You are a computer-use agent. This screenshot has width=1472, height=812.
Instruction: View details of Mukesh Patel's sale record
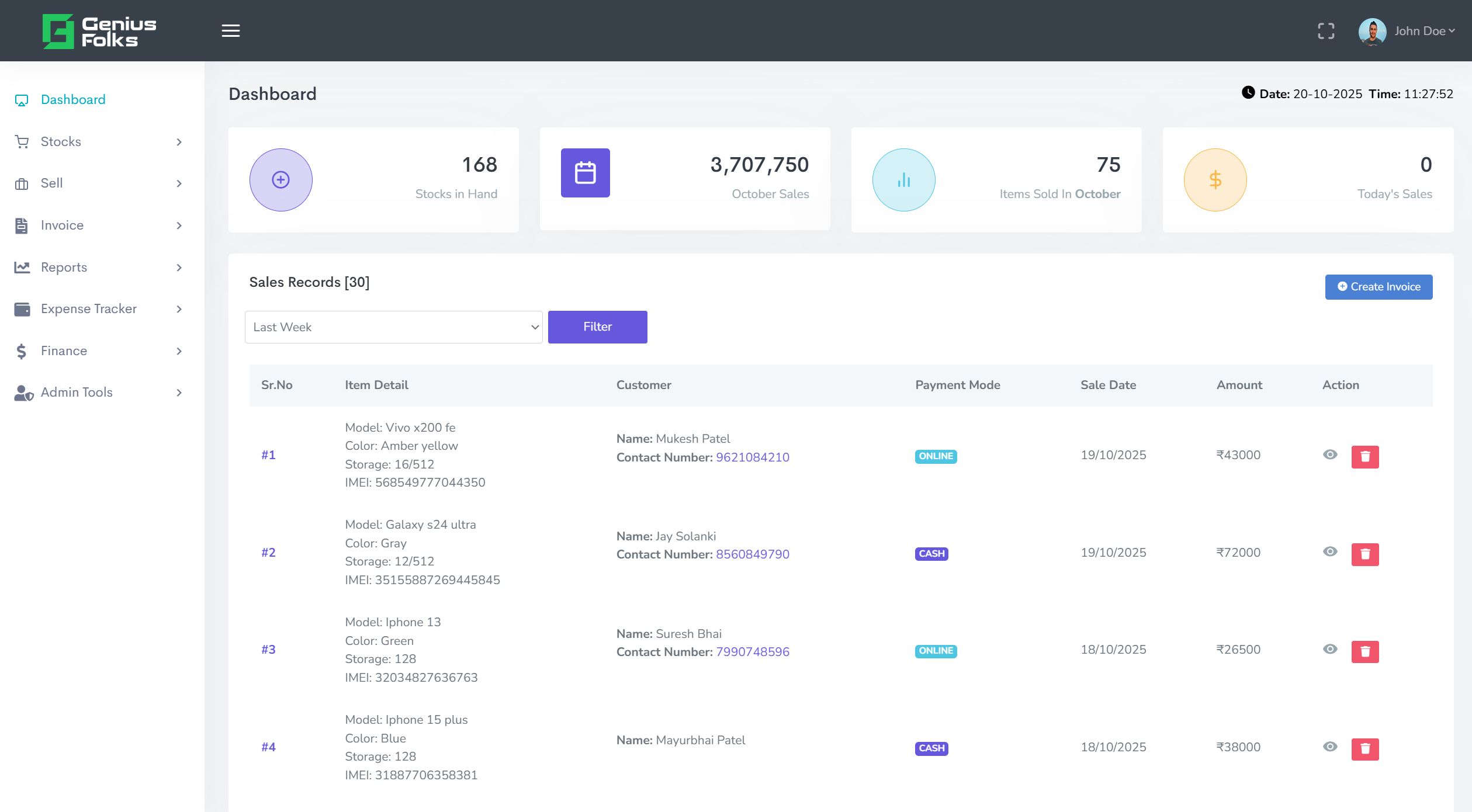(x=1331, y=454)
